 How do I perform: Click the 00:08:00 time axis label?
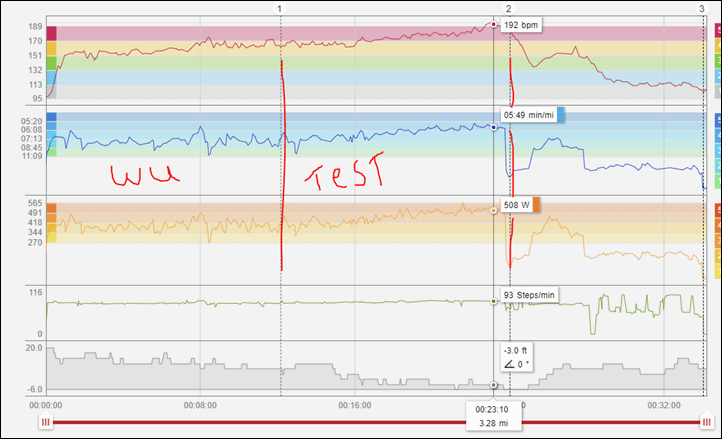[200, 405]
